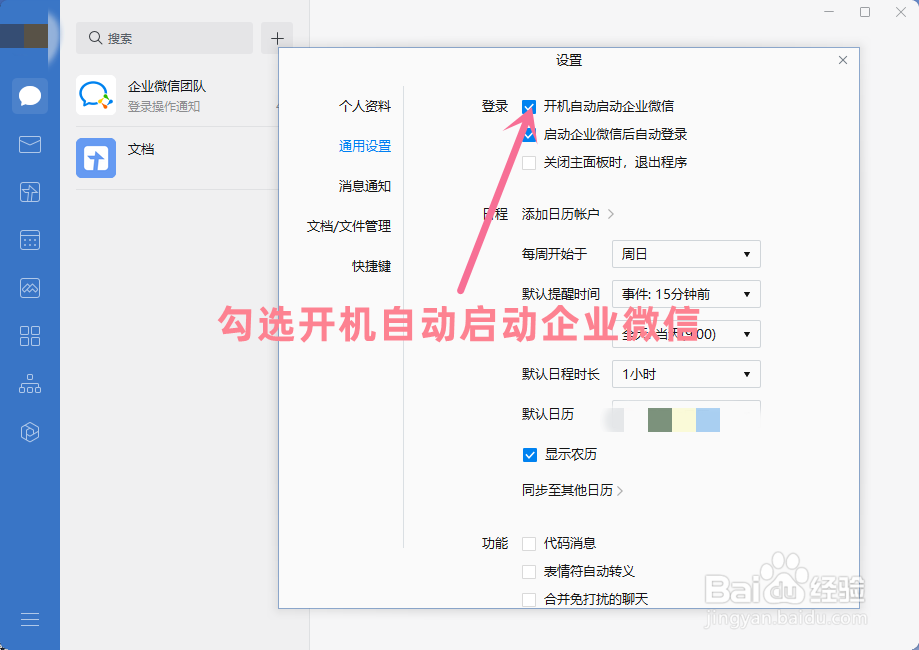This screenshot has width=919, height=650.
Task: Click the plus button next to search
Action: (277, 38)
